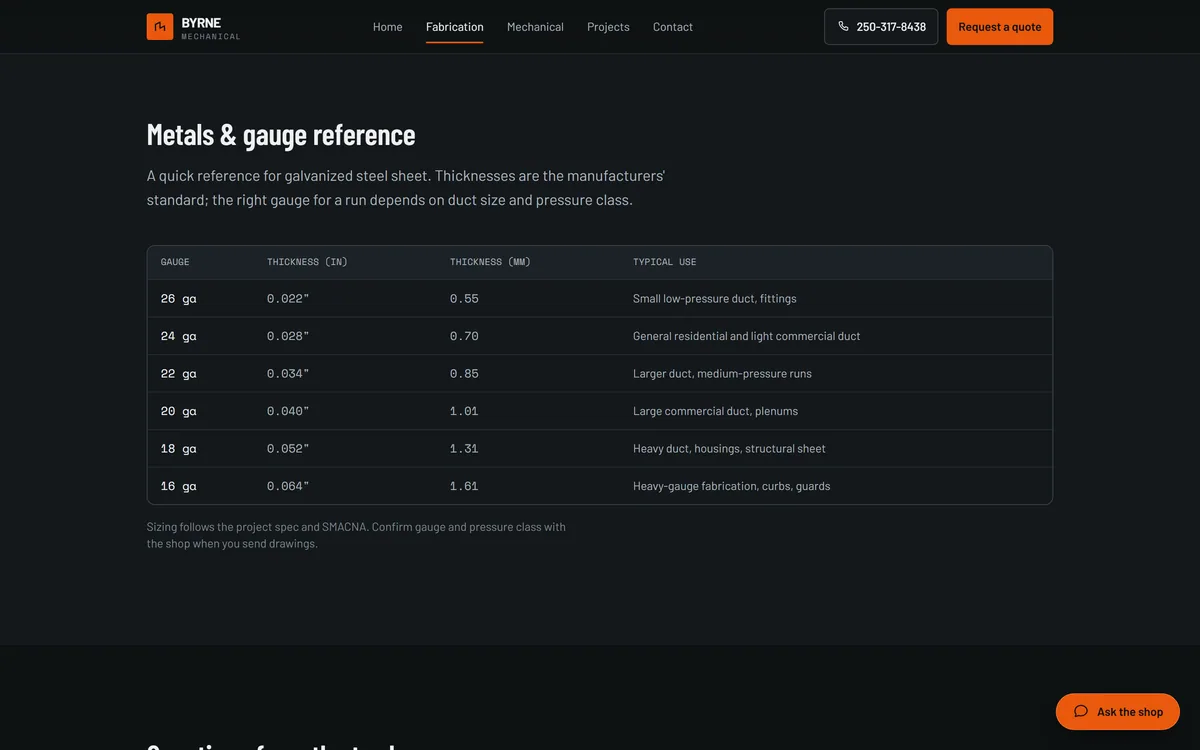This screenshot has height=750, width=1200.
Task: Click "General residential and light commercial duct" text
Action: (x=747, y=336)
